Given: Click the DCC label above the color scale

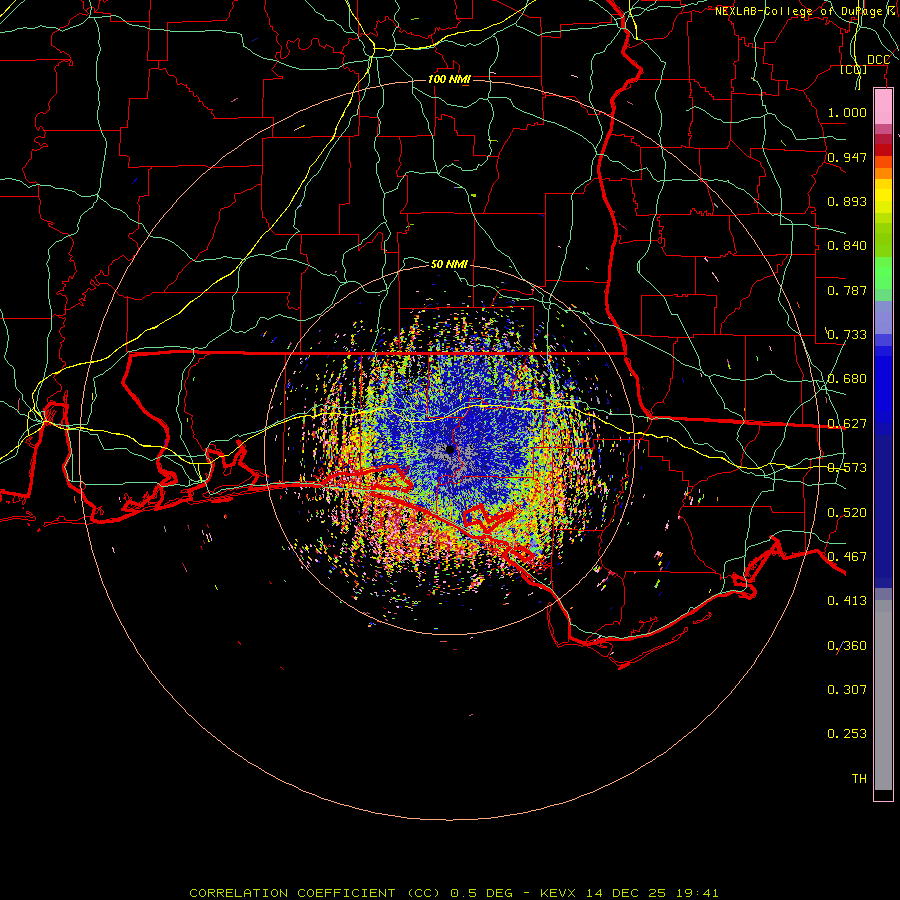Looking at the screenshot, I should pyautogui.click(x=878, y=60).
